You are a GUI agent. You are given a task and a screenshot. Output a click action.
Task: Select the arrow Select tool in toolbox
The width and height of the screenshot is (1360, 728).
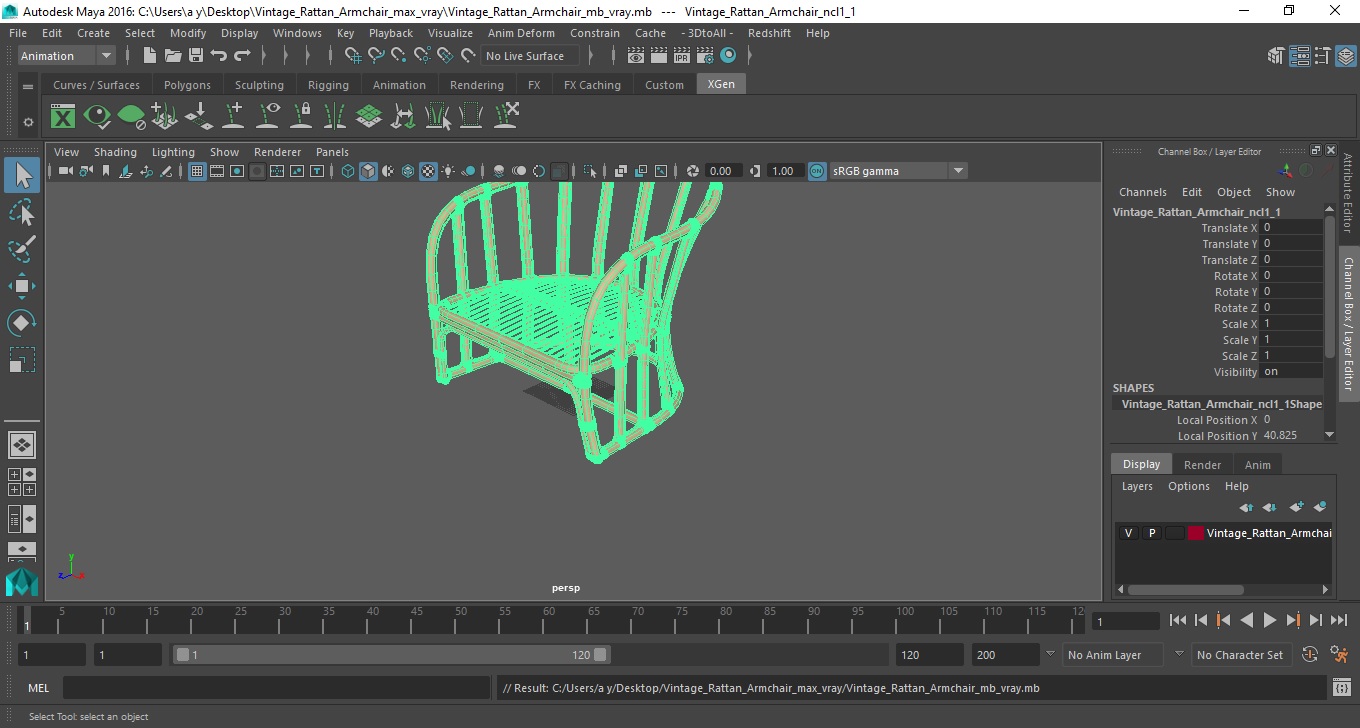point(22,175)
